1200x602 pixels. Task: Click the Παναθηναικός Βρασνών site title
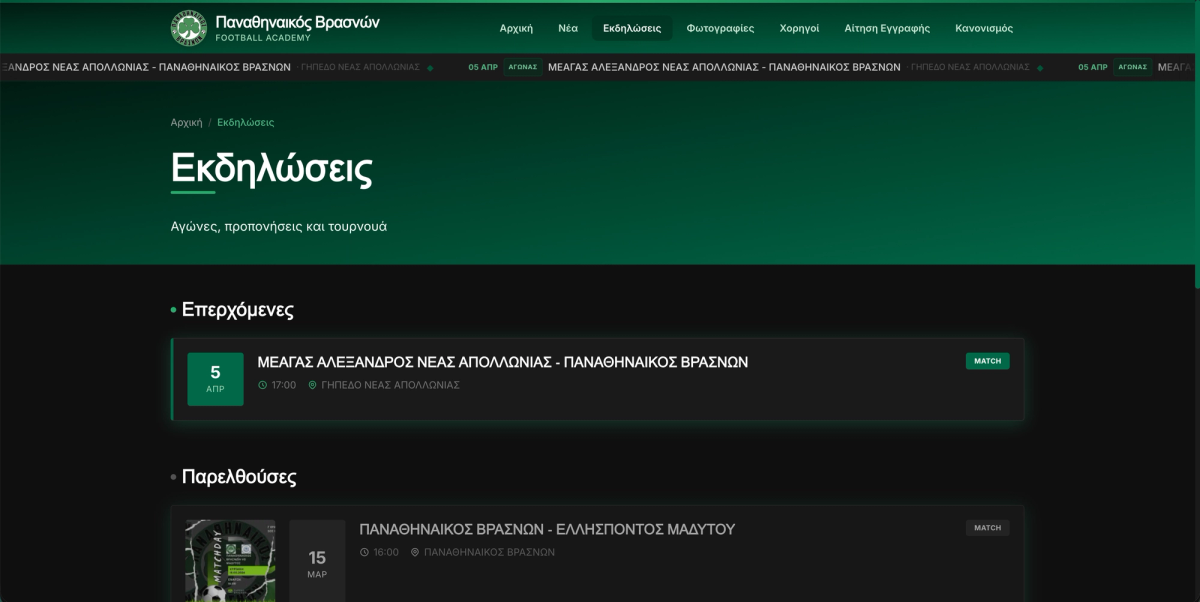[x=298, y=22]
